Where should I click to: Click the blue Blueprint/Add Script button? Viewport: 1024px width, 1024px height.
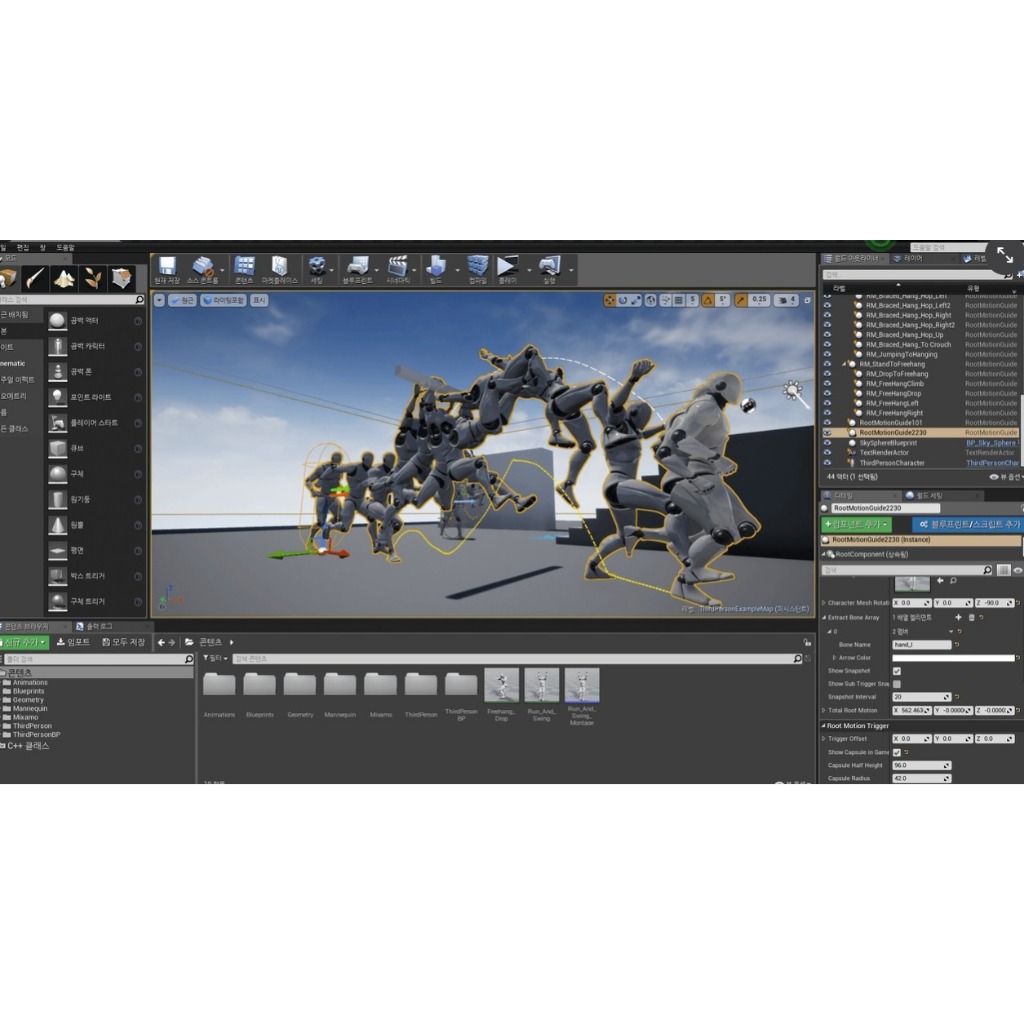(968, 524)
